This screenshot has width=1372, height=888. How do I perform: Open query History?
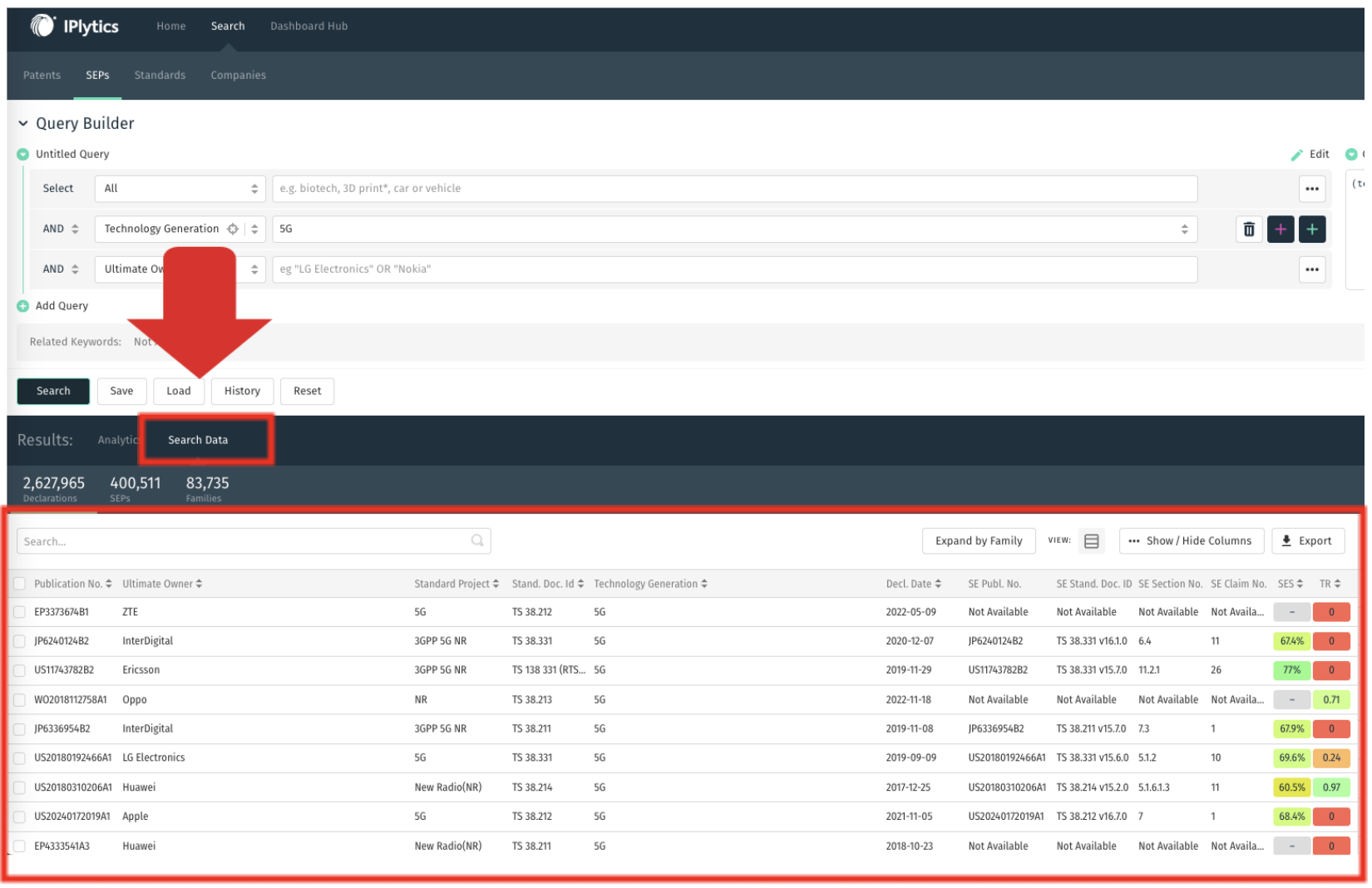pos(242,391)
